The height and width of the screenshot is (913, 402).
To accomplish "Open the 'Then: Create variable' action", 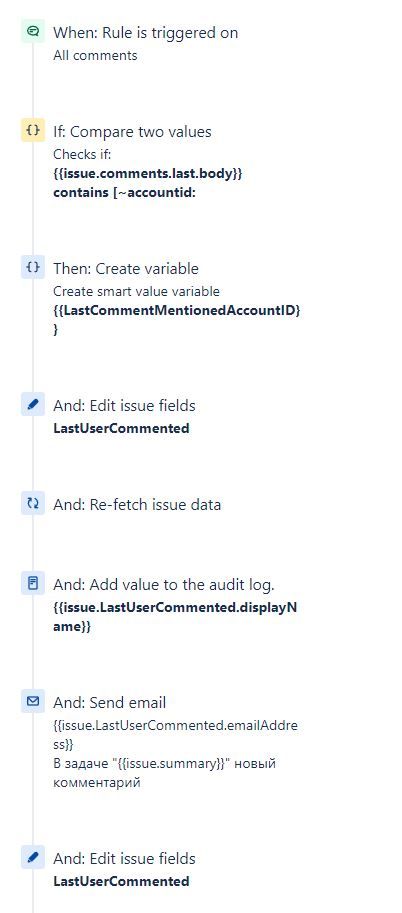I will 126,268.
